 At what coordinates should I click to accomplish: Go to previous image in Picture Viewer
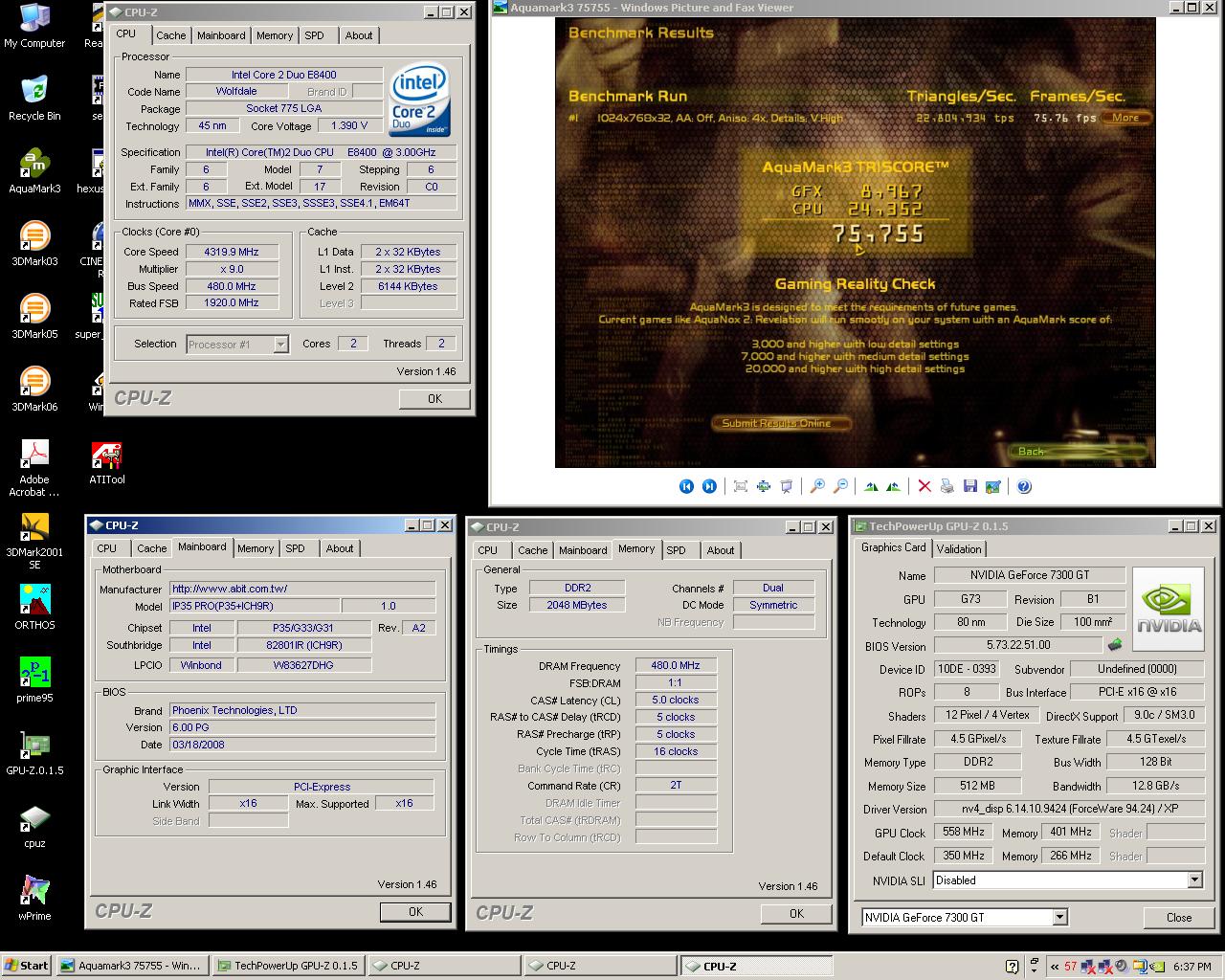pos(686,486)
